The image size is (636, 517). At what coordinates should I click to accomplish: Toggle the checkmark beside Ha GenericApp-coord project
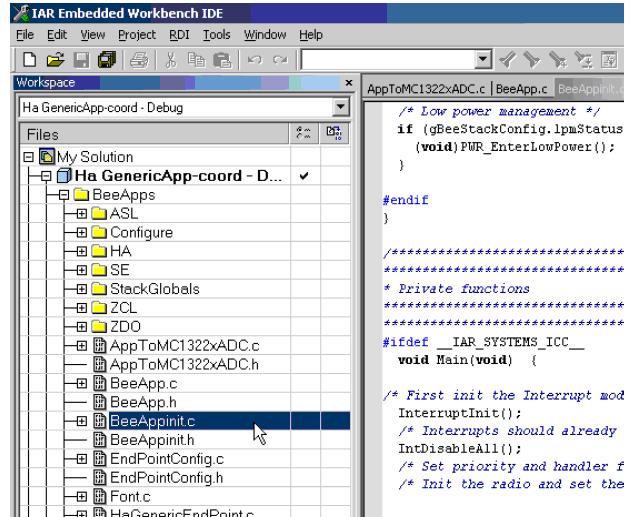point(304,176)
